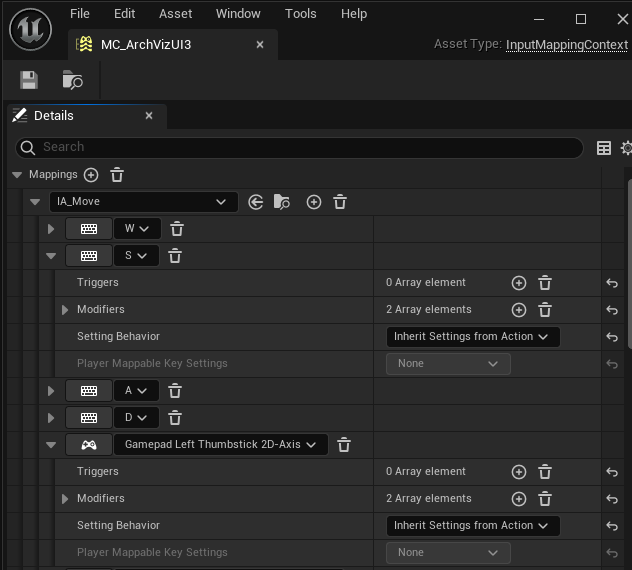Viewport: 632px width, 570px height.
Task: Delete the S key mapping
Action: coord(175,256)
